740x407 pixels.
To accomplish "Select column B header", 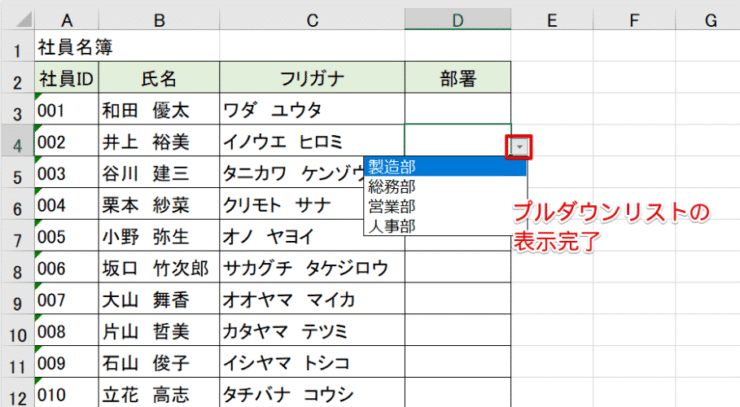I will pyautogui.click(x=159, y=20).
